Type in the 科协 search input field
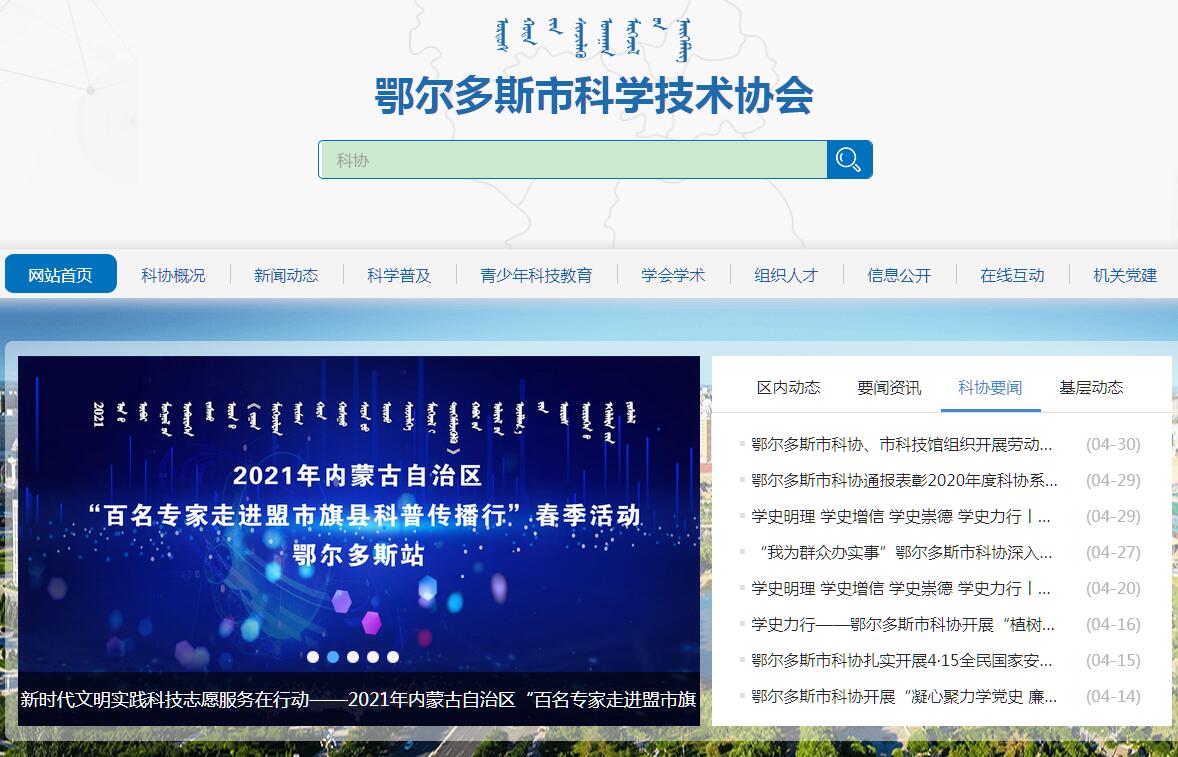Viewport: 1178px width, 757px height. coord(572,160)
